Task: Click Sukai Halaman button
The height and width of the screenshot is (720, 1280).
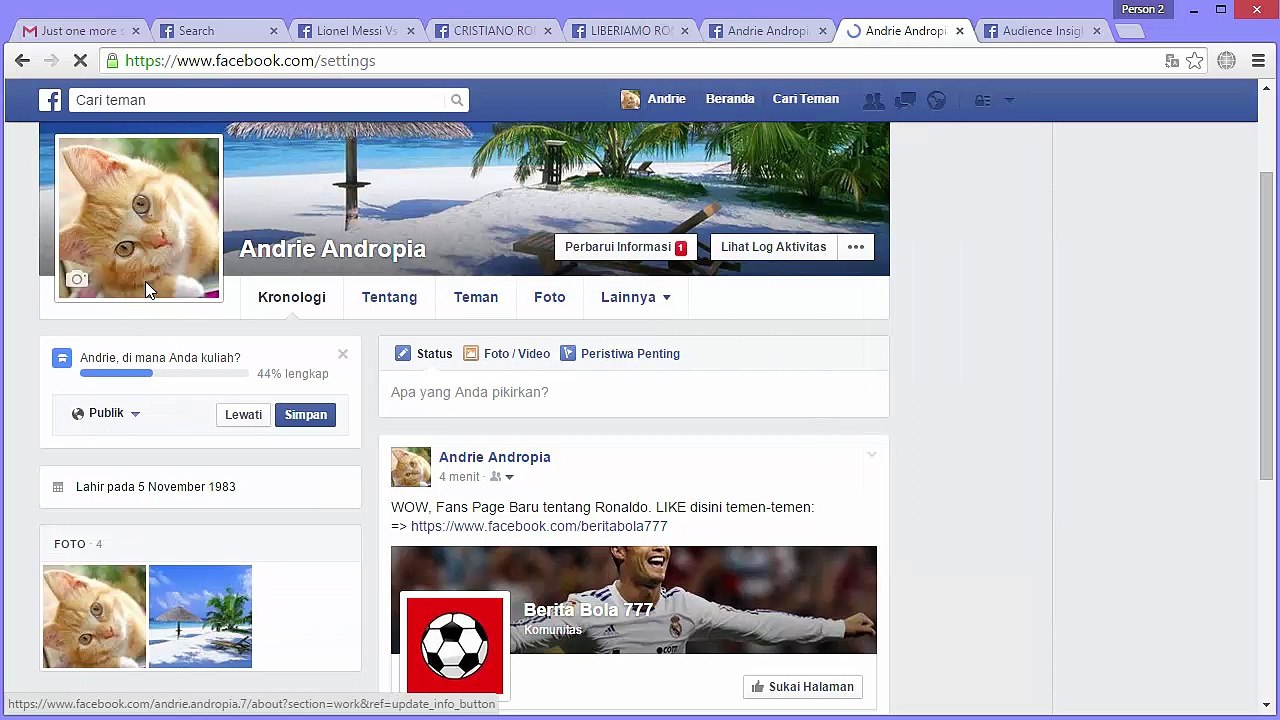Action: [803, 687]
